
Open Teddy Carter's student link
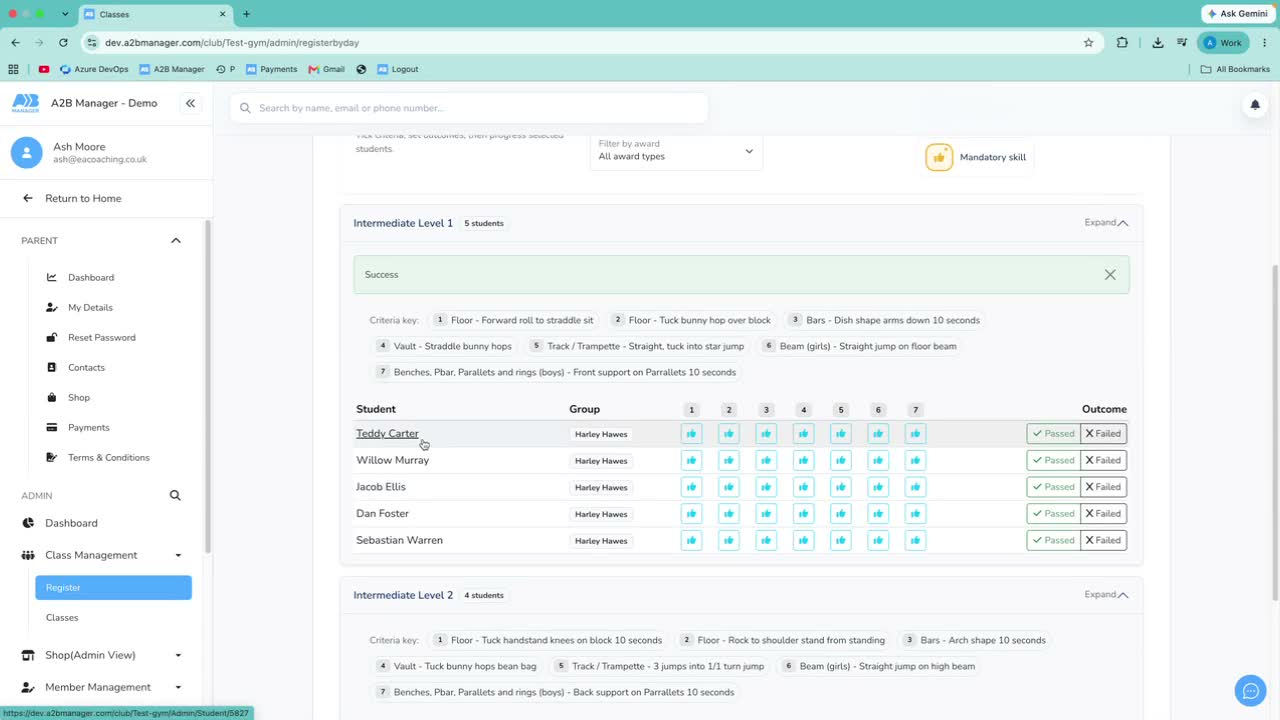pyautogui.click(x=387, y=434)
